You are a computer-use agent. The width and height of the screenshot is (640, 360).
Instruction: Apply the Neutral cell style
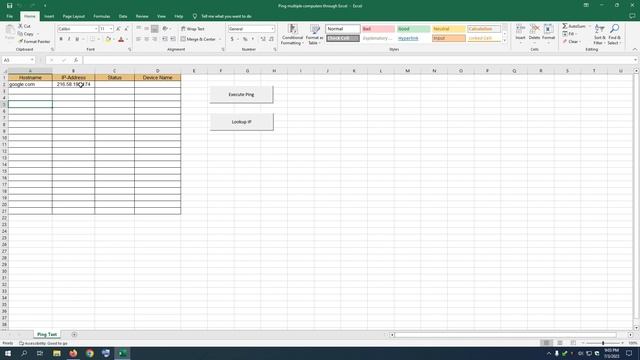click(449, 29)
